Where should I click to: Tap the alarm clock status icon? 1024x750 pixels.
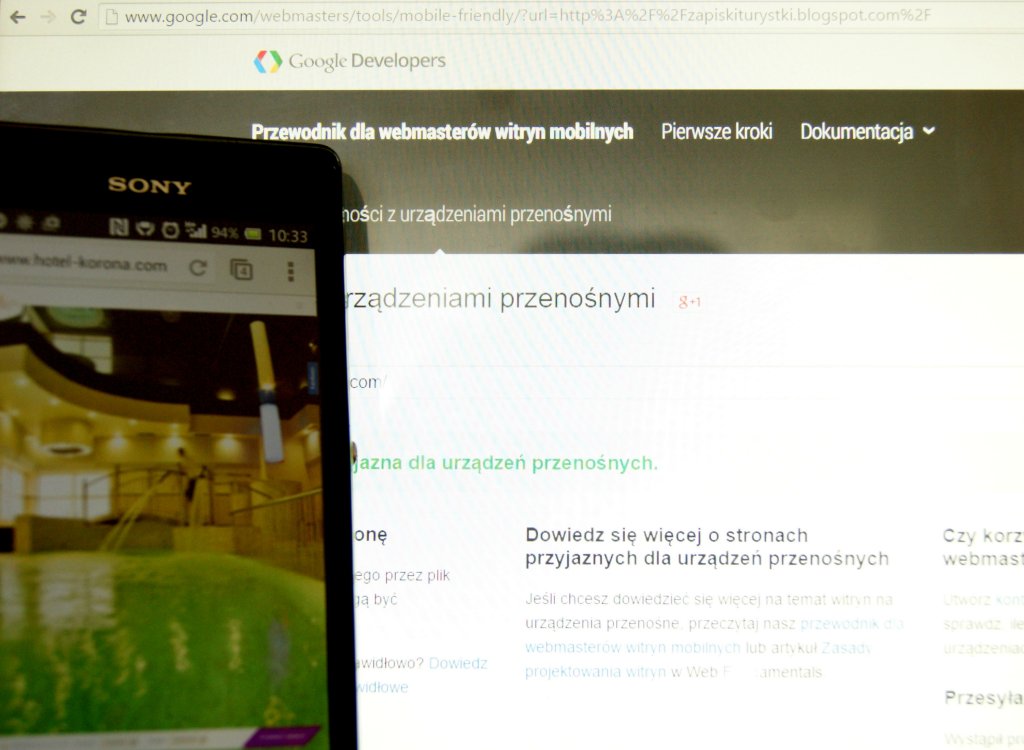tap(170, 230)
